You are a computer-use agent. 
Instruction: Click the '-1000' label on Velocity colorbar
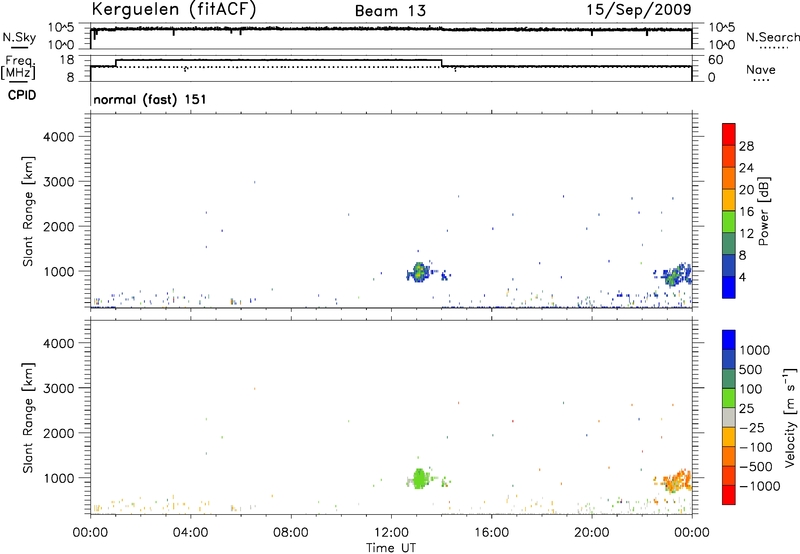coord(760,486)
